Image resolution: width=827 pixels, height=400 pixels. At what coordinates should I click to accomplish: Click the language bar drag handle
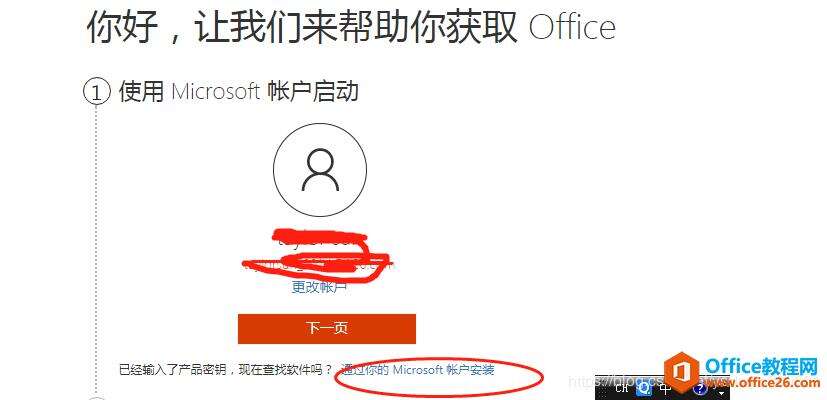603,391
